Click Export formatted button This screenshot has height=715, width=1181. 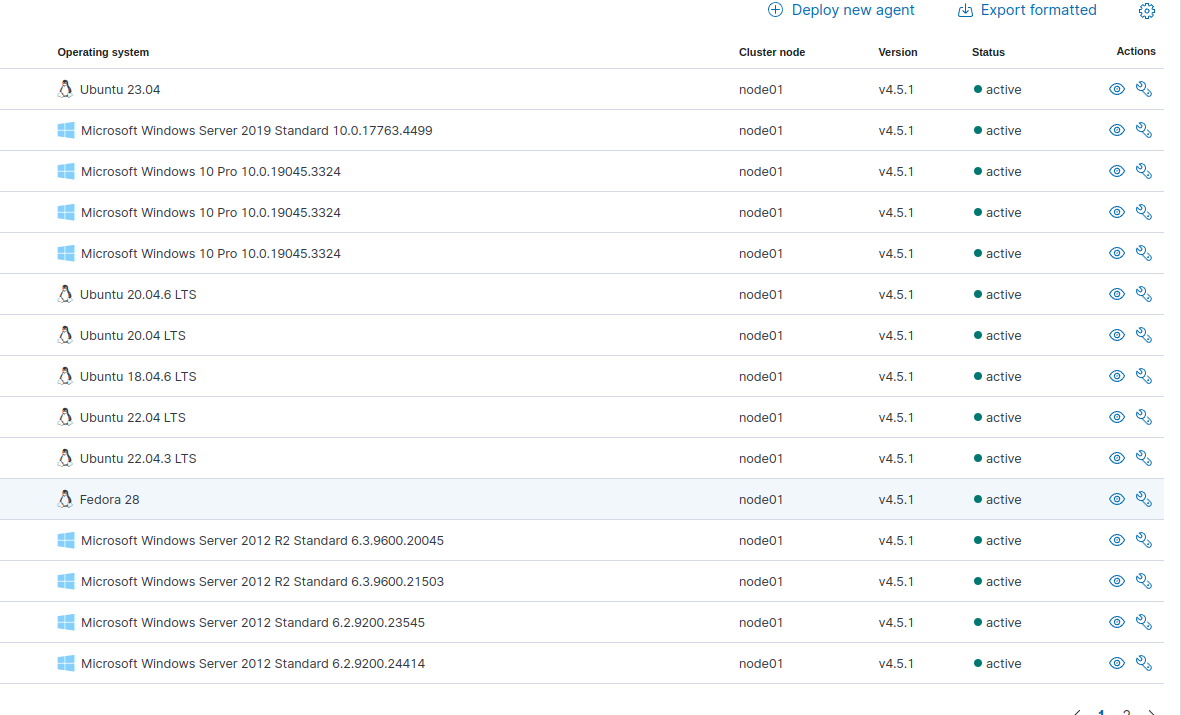[x=1027, y=10]
